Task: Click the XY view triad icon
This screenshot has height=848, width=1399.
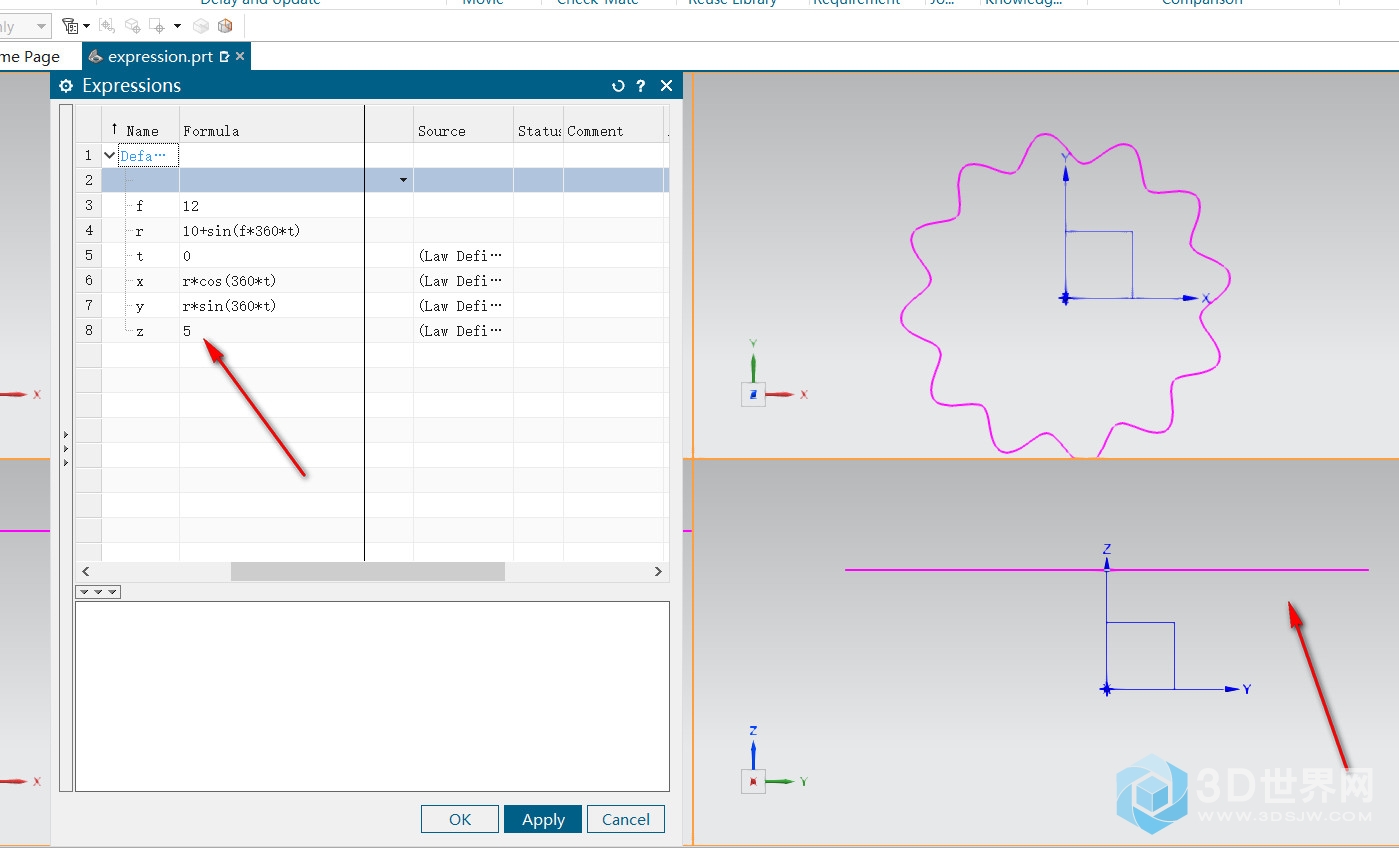Action: [753, 395]
